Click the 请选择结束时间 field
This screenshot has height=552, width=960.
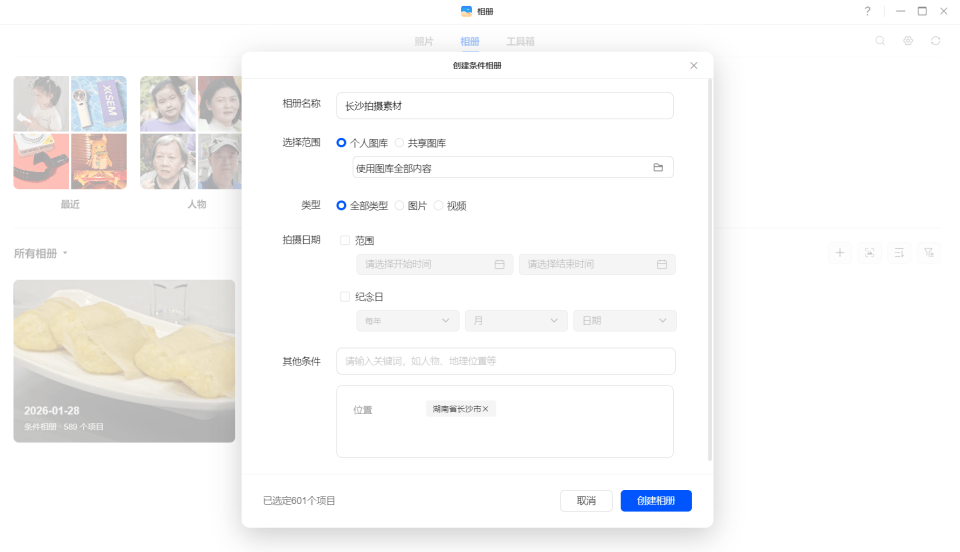pyautogui.click(x=597, y=264)
